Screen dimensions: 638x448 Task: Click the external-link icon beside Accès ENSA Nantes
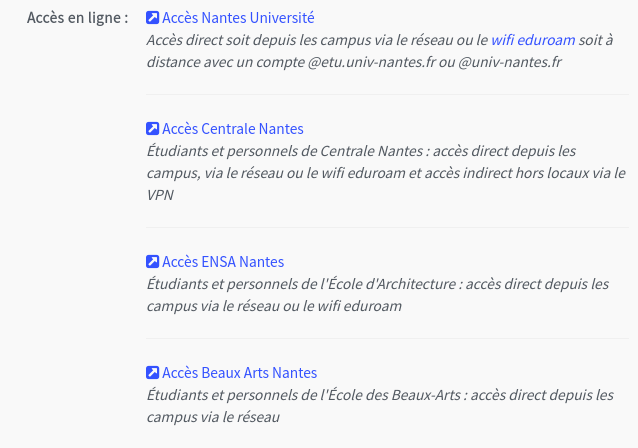(x=153, y=262)
